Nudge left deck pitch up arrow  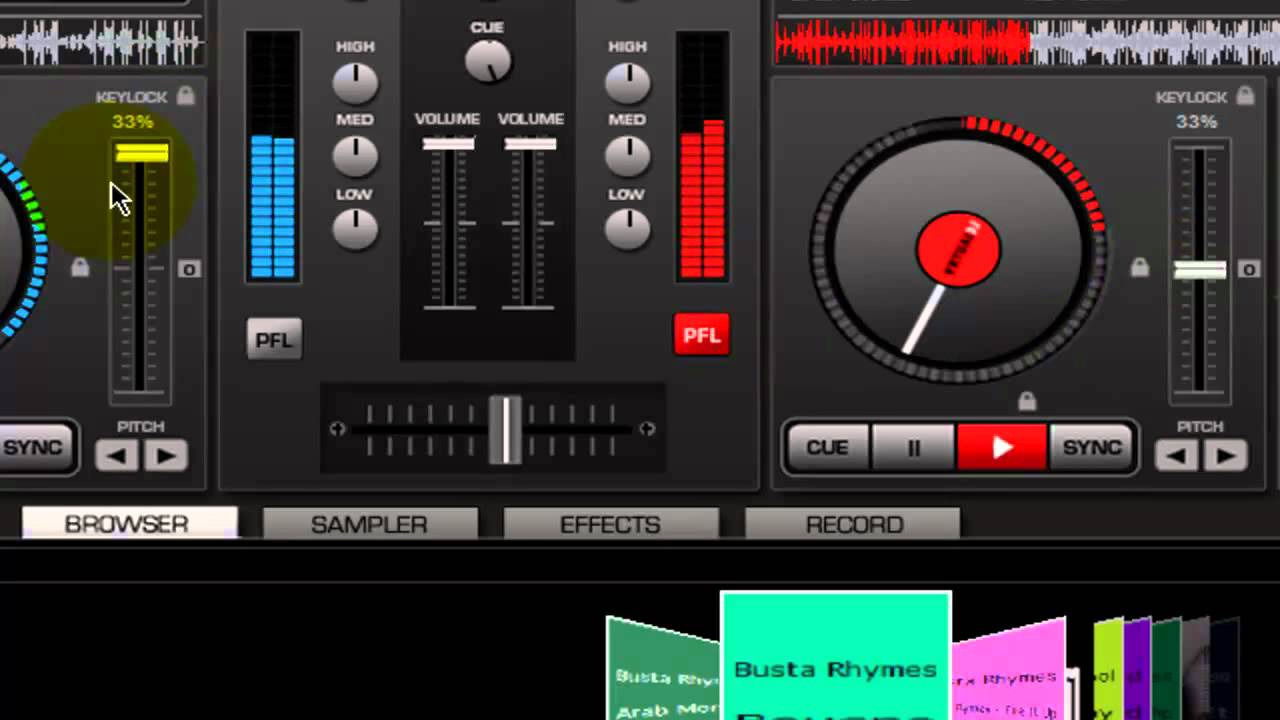pyautogui.click(x=165, y=456)
